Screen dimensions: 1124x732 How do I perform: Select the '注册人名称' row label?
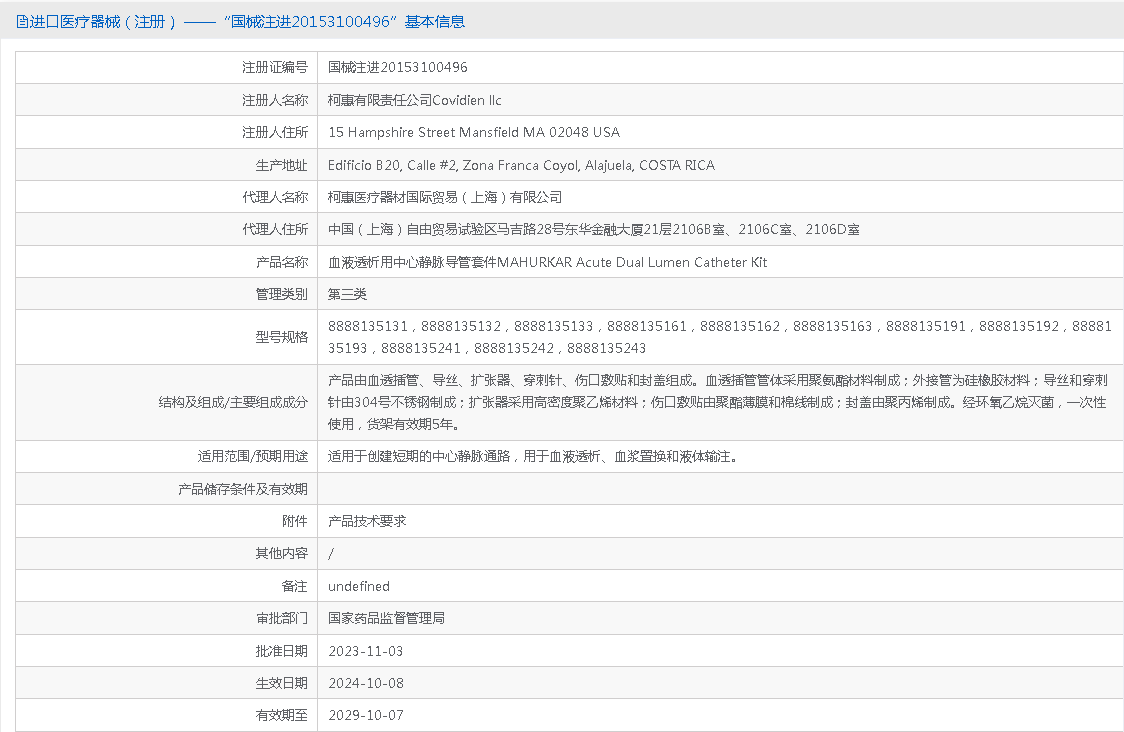coord(275,100)
